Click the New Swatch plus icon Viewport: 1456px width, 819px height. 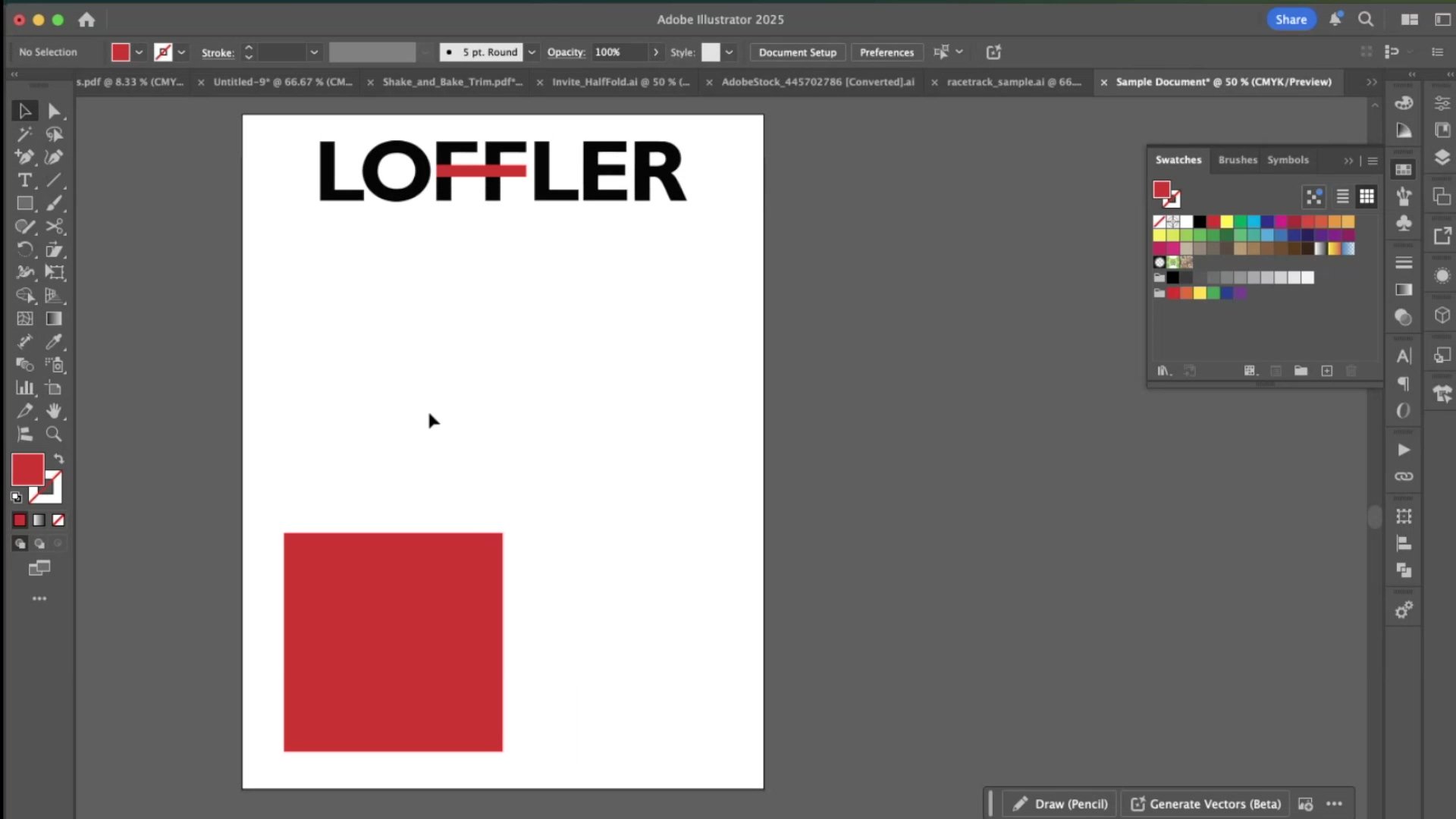[1326, 371]
